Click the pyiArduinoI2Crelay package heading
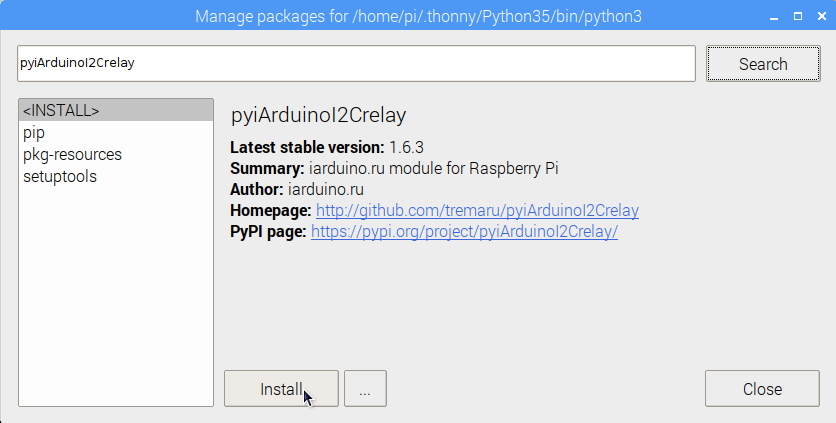The height and width of the screenshot is (423, 836). [318, 115]
